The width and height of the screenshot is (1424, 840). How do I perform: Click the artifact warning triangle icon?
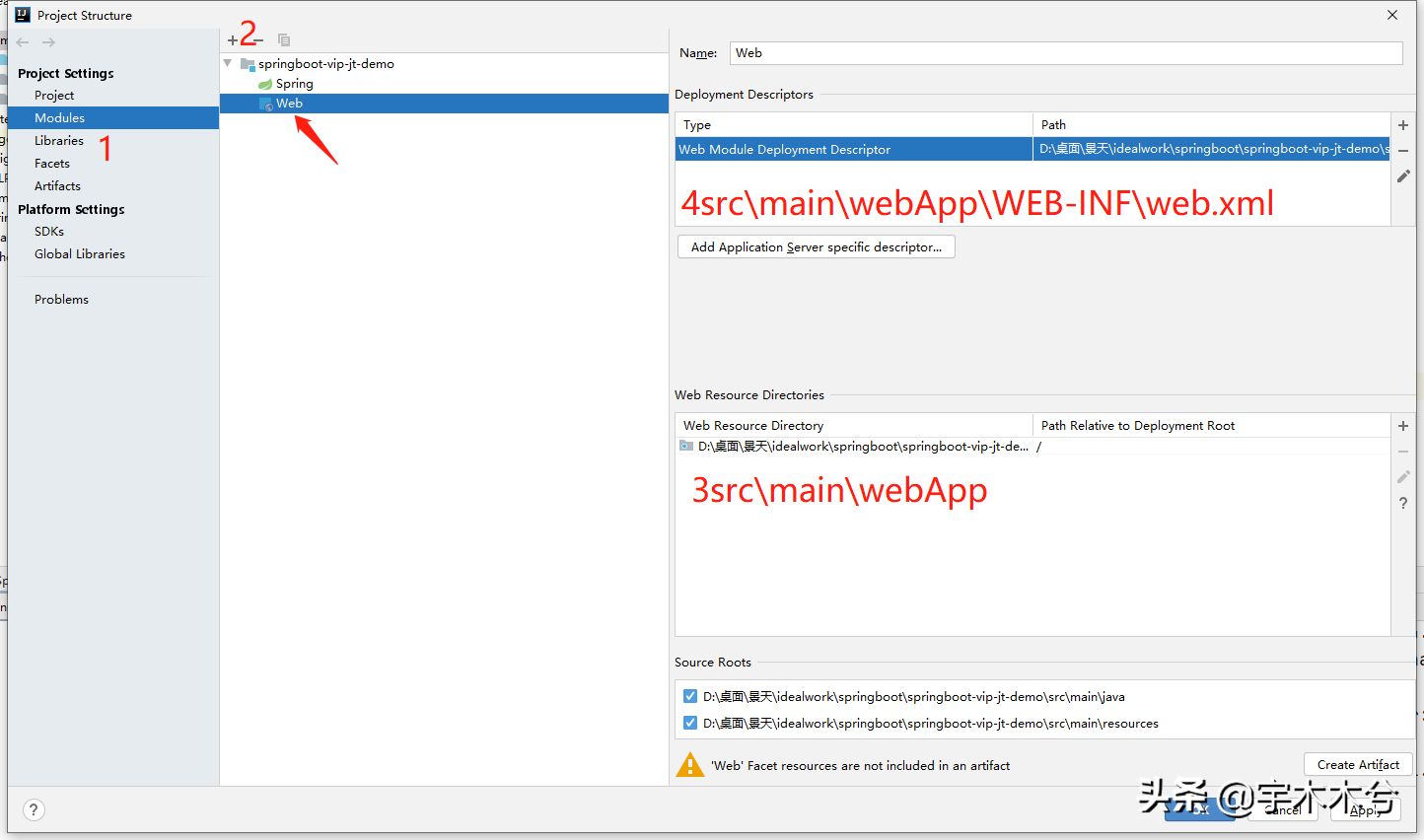coord(690,765)
